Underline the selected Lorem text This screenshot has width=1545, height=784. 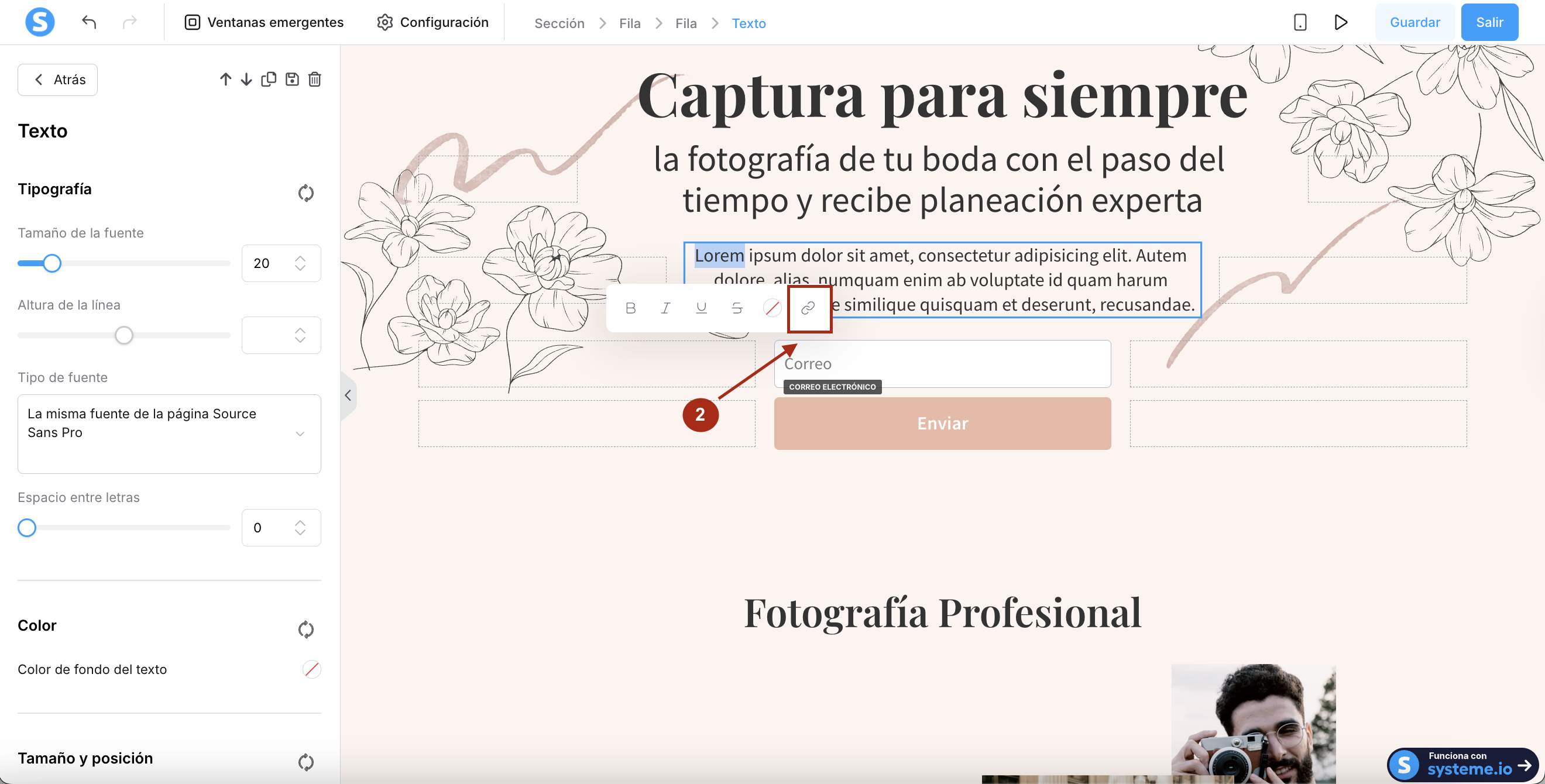click(701, 308)
